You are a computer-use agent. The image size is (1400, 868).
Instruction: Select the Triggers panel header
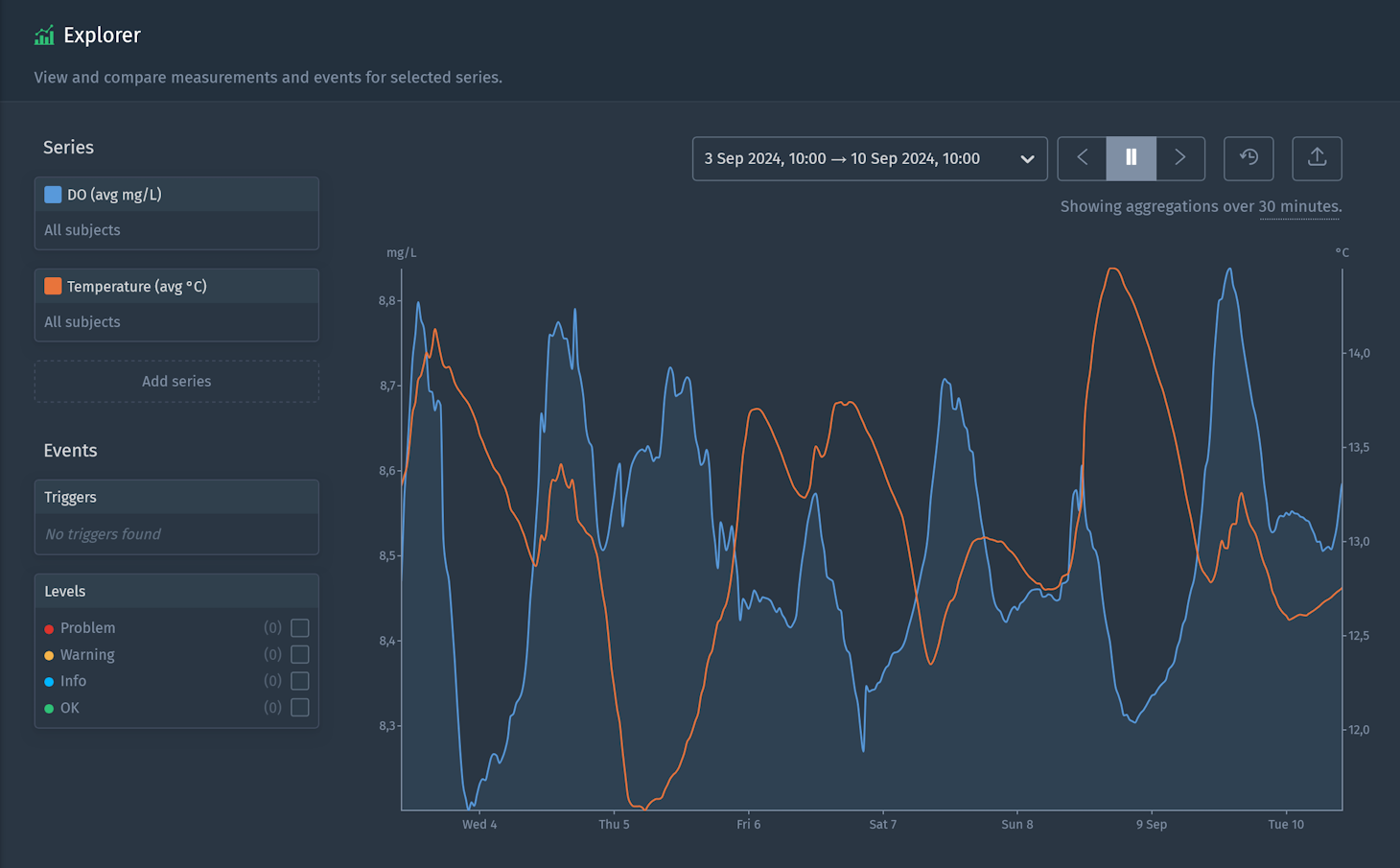click(x=176, y=497)
